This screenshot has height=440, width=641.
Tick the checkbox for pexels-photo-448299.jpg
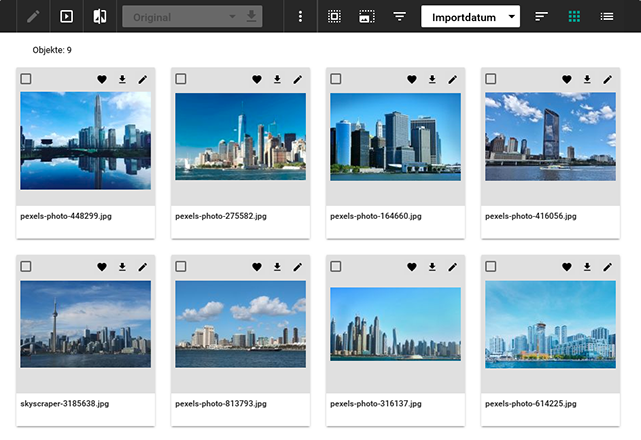pyautogui.click(x=26, y=79)
